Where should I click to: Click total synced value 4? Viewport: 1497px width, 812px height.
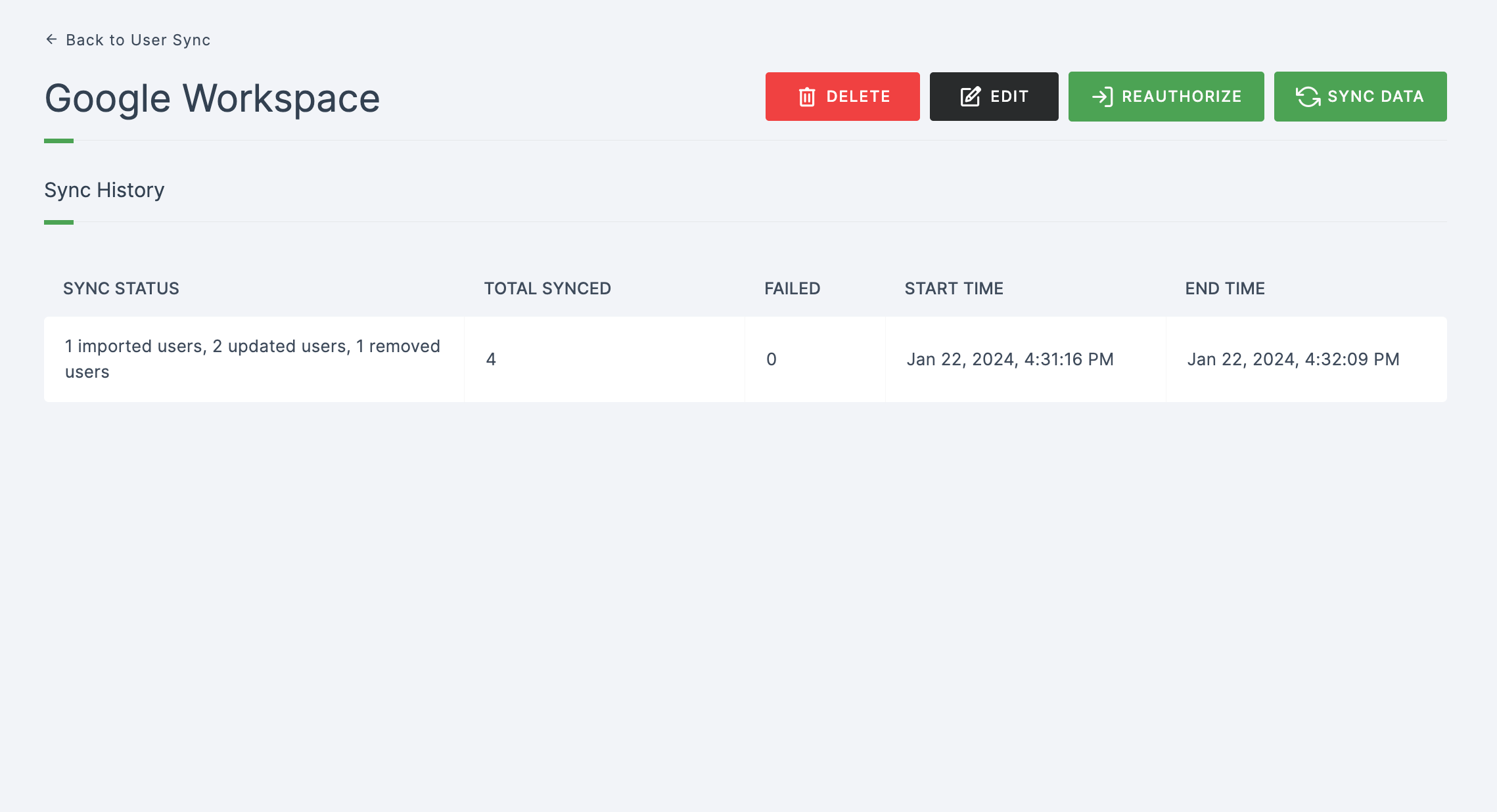[x=491, y=359]
